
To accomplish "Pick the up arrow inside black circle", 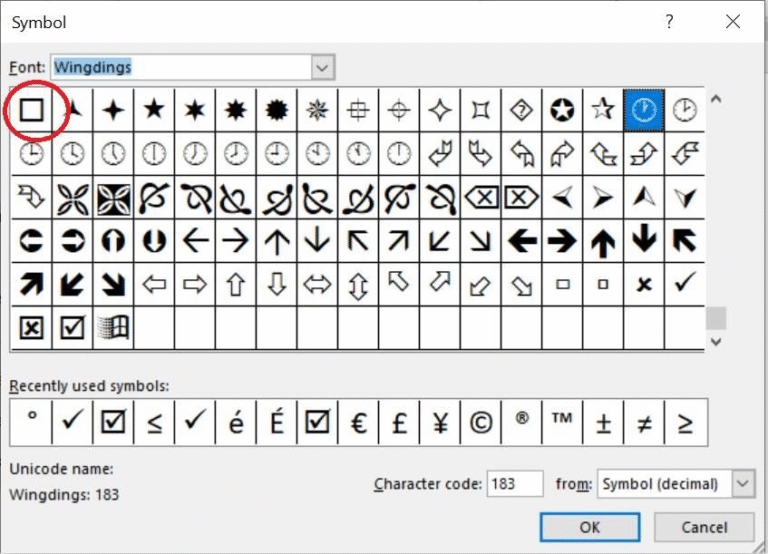I will (x=113, y=241).
